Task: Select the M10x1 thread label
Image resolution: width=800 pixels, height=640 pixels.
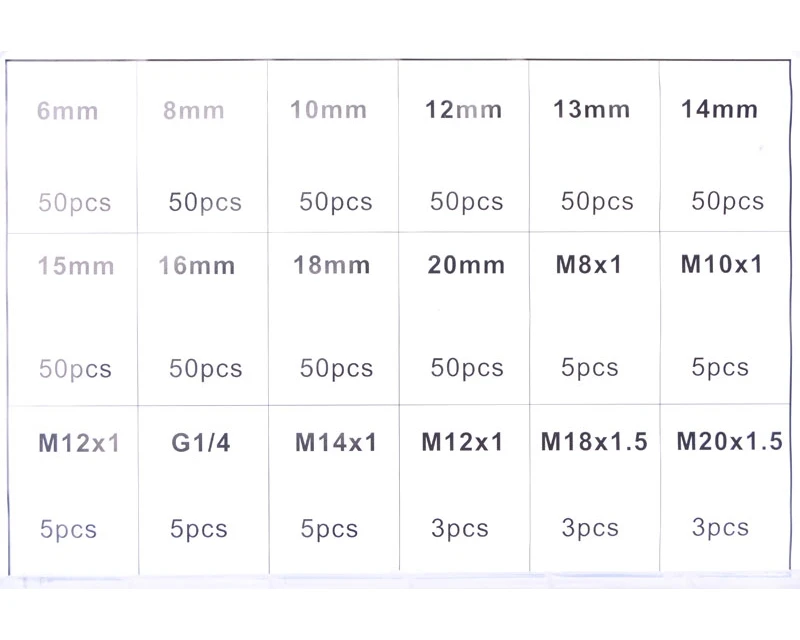Action: pos(722,264)
